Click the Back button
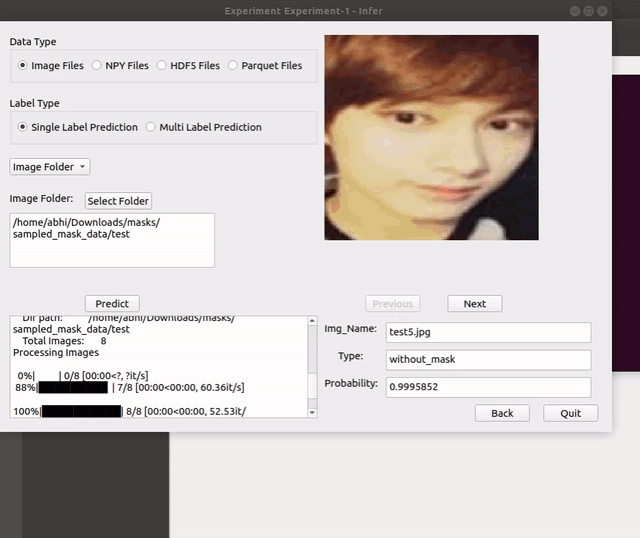The height and width of the screenshot is (538, 640). [x=502, y=413]
